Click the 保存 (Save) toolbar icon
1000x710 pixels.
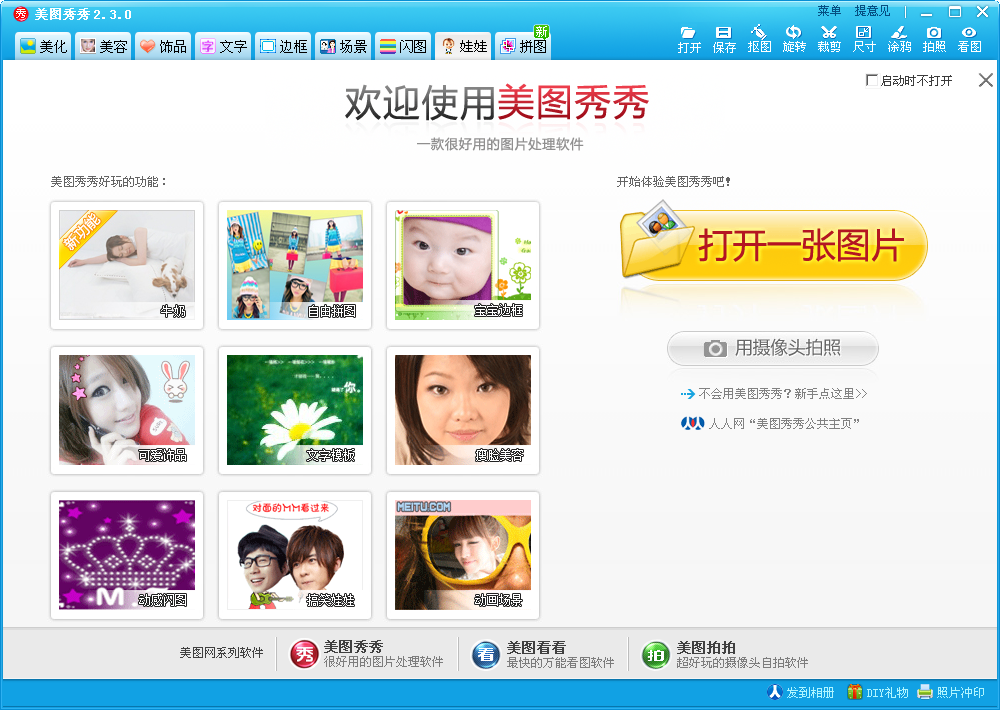pos(724,39)
